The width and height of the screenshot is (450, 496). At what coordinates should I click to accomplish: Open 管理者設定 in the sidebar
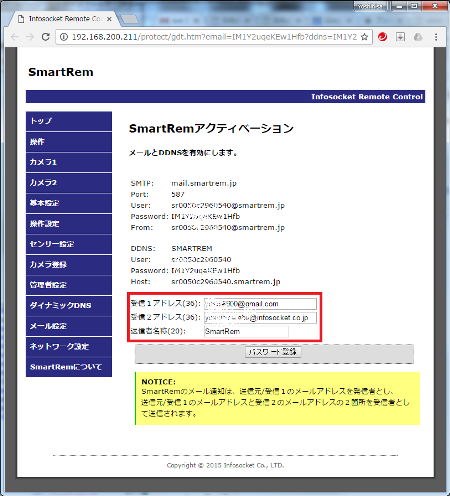tap(69, 285)
